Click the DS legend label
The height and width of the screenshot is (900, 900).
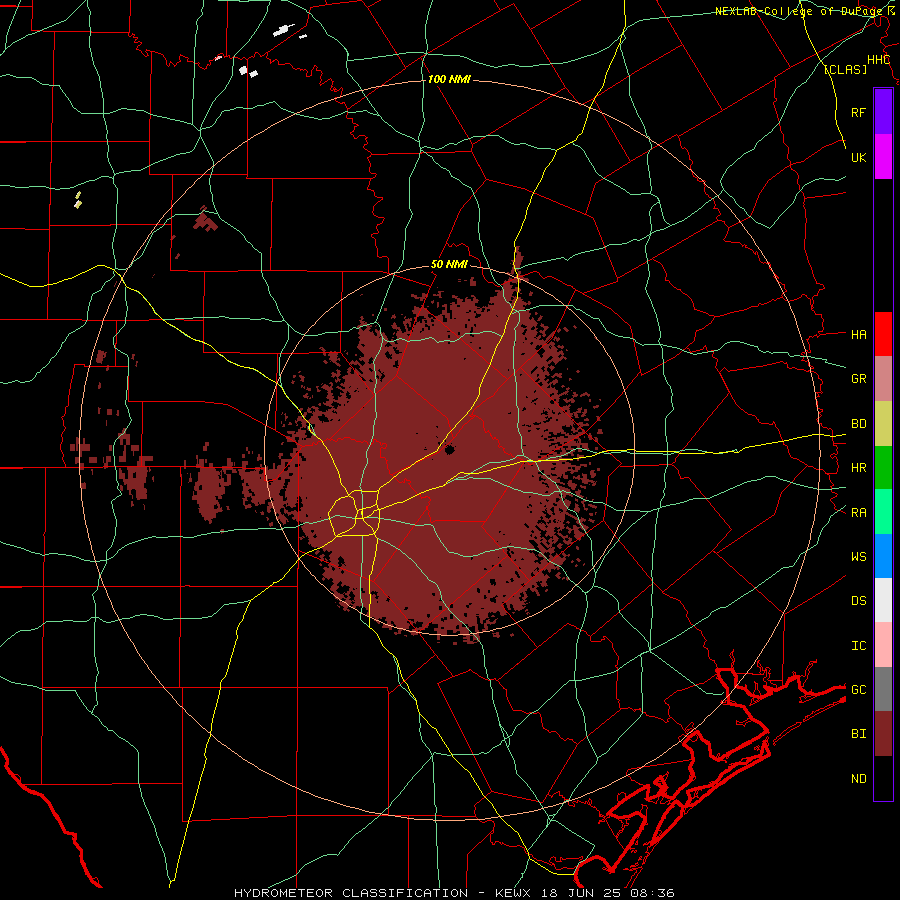(858, 601)
